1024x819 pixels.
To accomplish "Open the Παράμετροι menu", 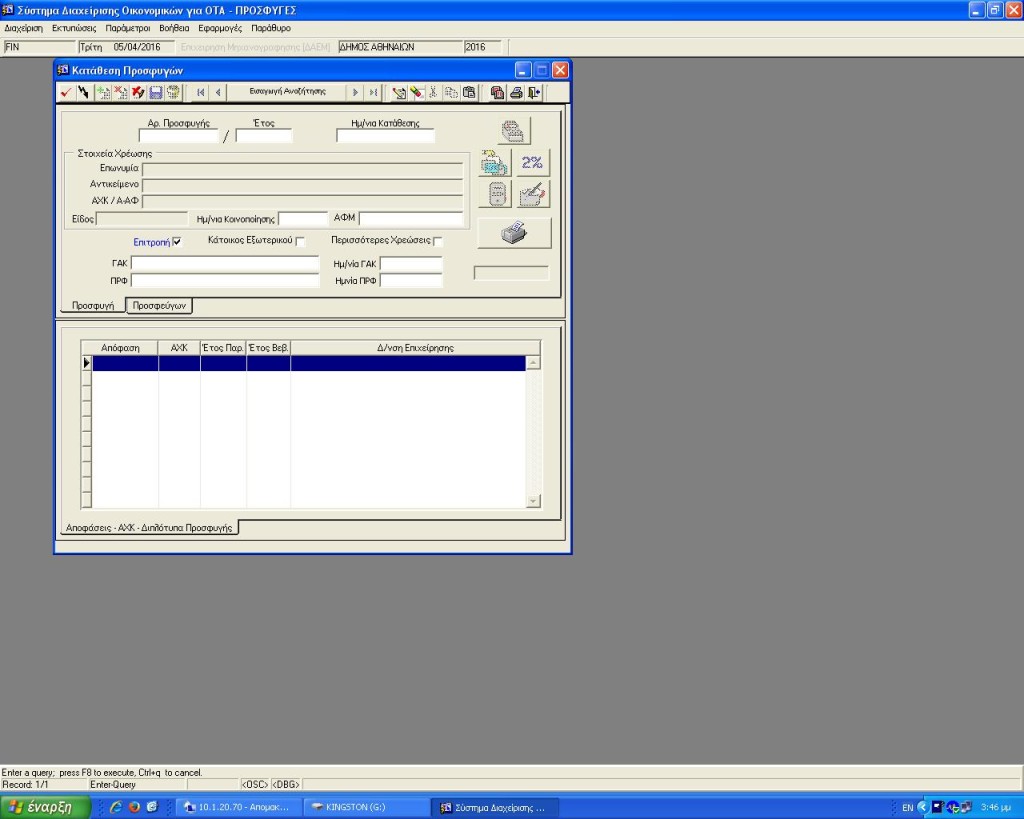I will click(128, 28).
